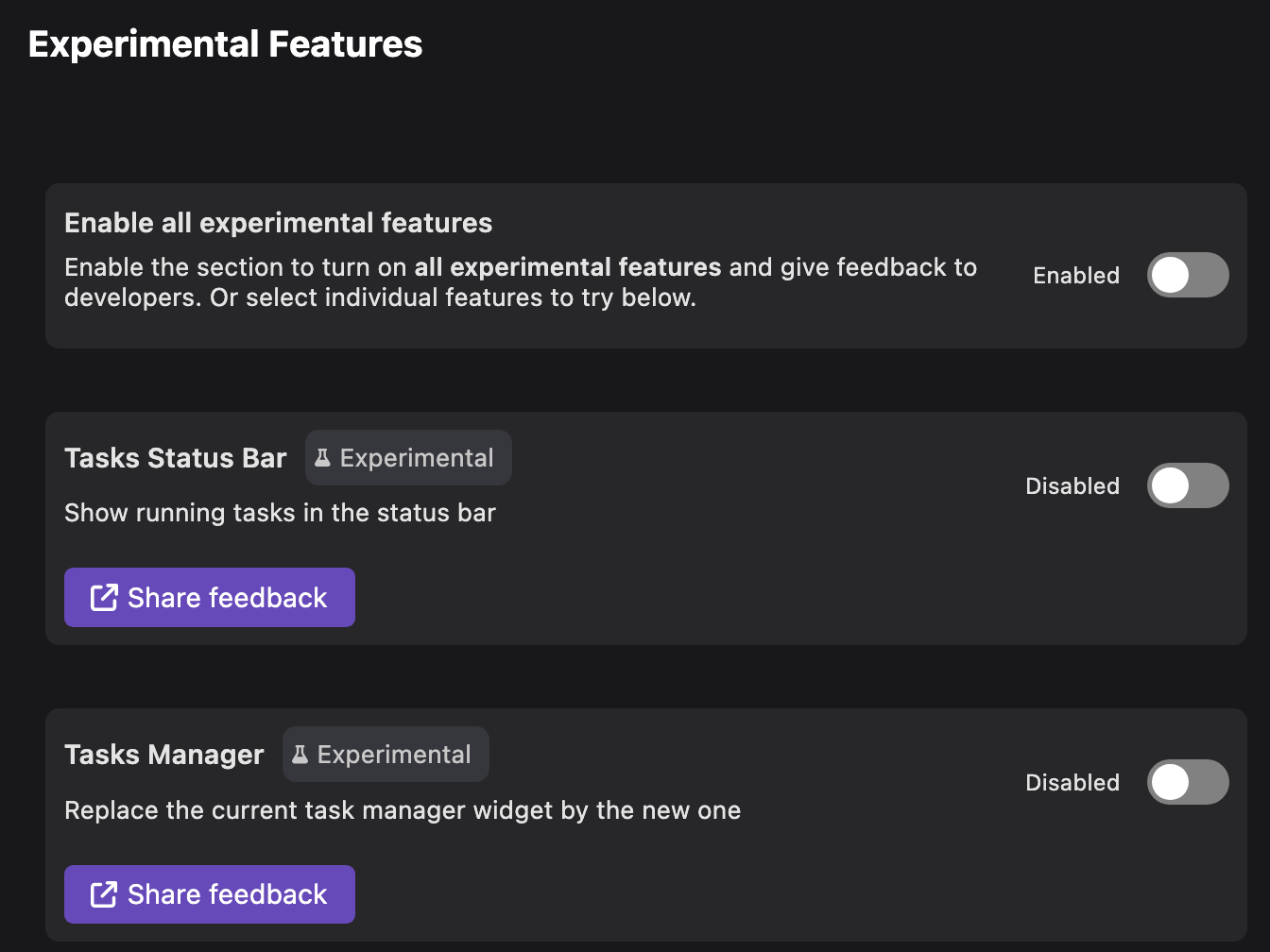
Task: Click the flask icon beside Tasks Manager
Action: (x=300, y=754)
